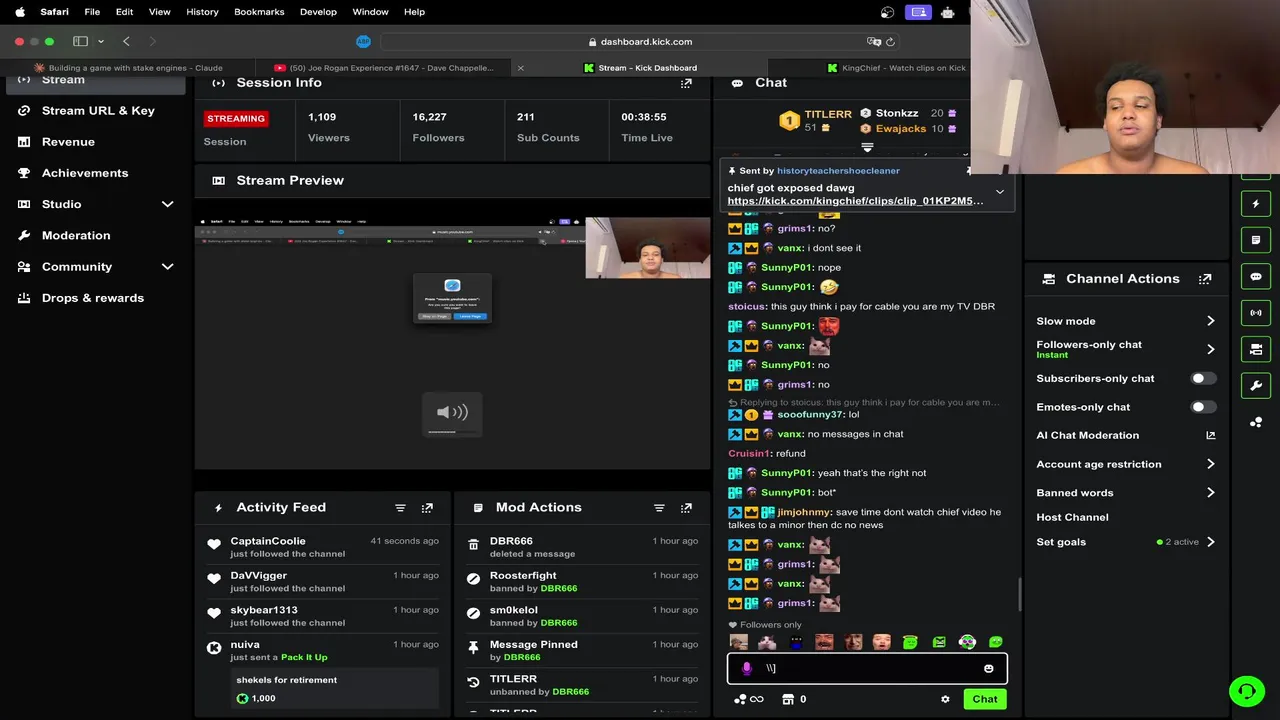Image resolution: width=1280 pixels, height=720 pixels.
Task: Pop out the Channel Actions panel
Action: tap(1205, 279)
